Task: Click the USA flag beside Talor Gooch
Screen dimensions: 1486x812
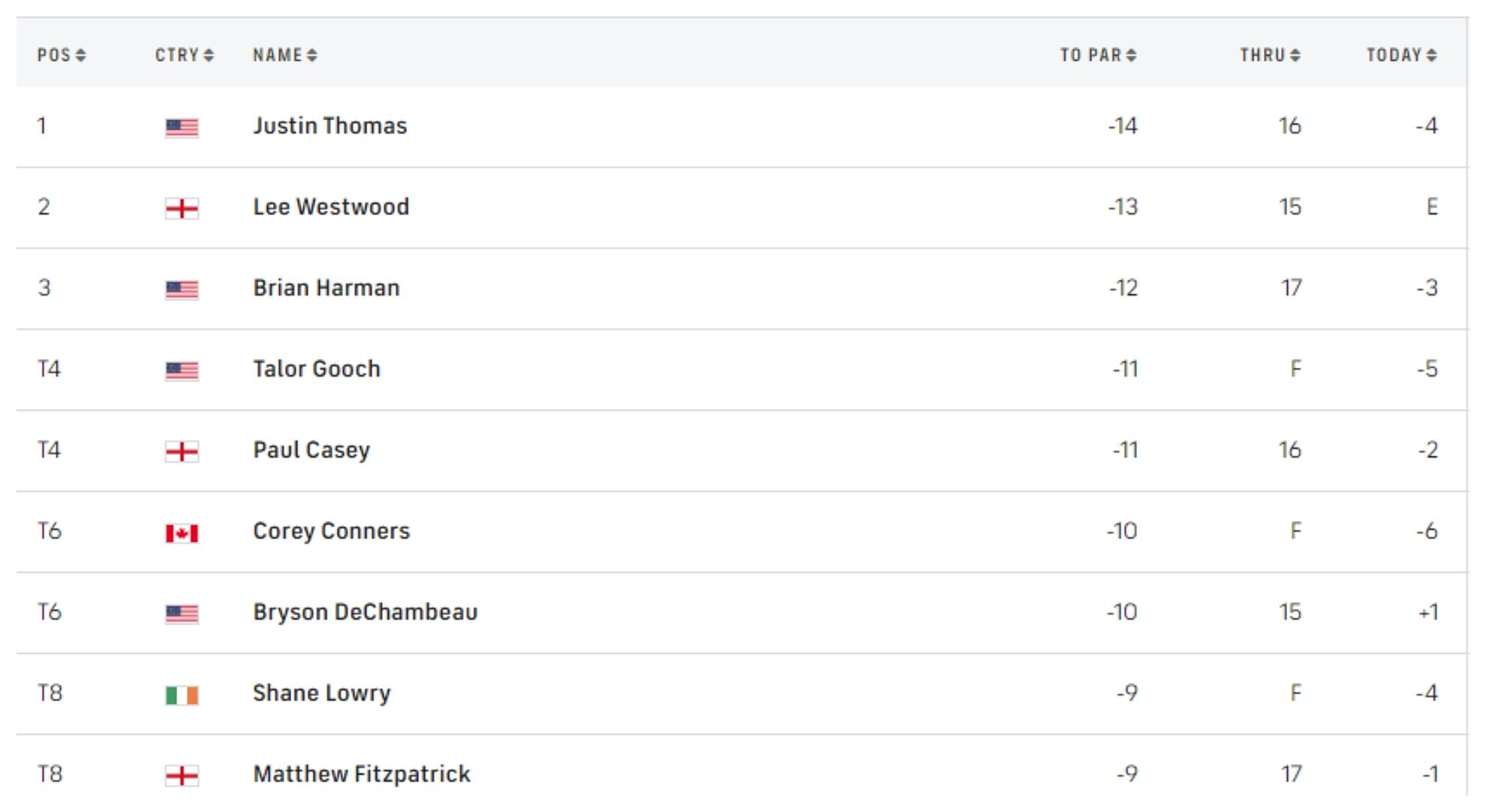Action: [182, 371]
